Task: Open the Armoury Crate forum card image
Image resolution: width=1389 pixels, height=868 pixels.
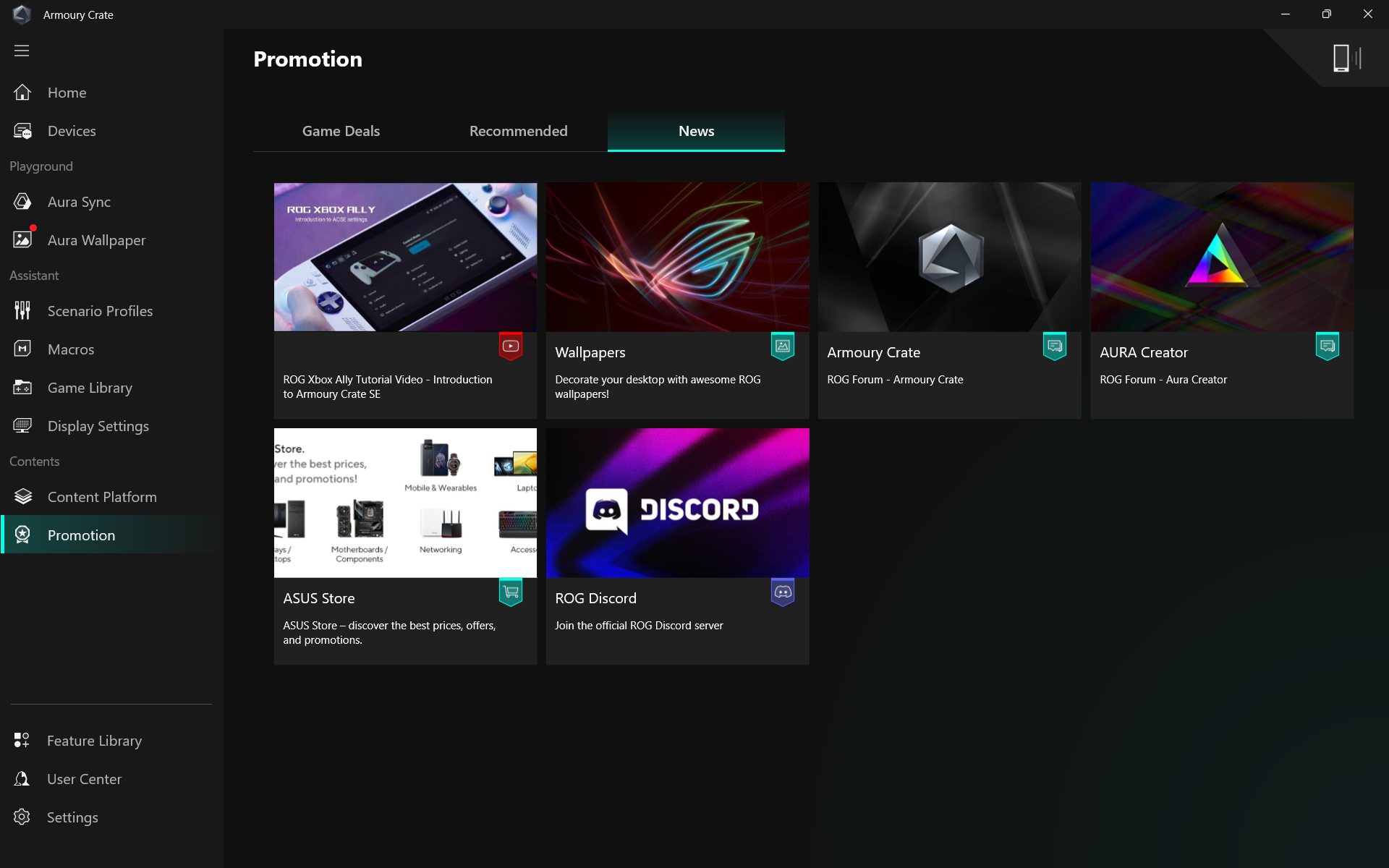Action: click(950, 257)
